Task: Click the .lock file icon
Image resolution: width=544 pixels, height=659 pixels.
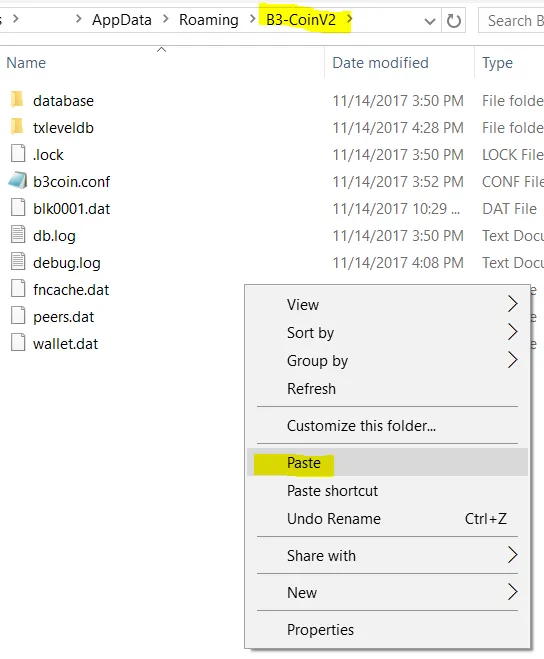Action: click(18, 154)
